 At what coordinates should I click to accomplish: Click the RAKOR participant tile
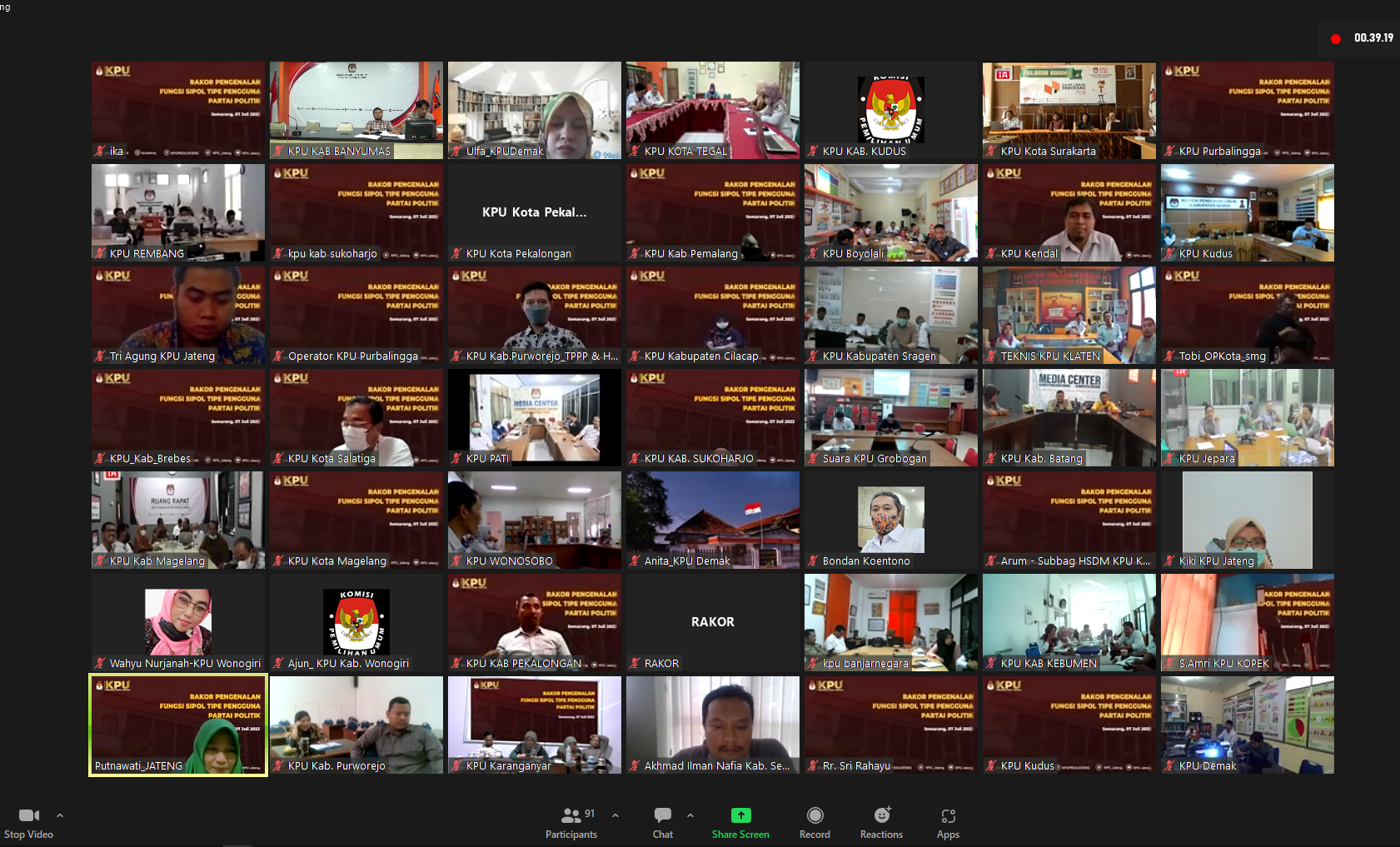click(712, 621)
